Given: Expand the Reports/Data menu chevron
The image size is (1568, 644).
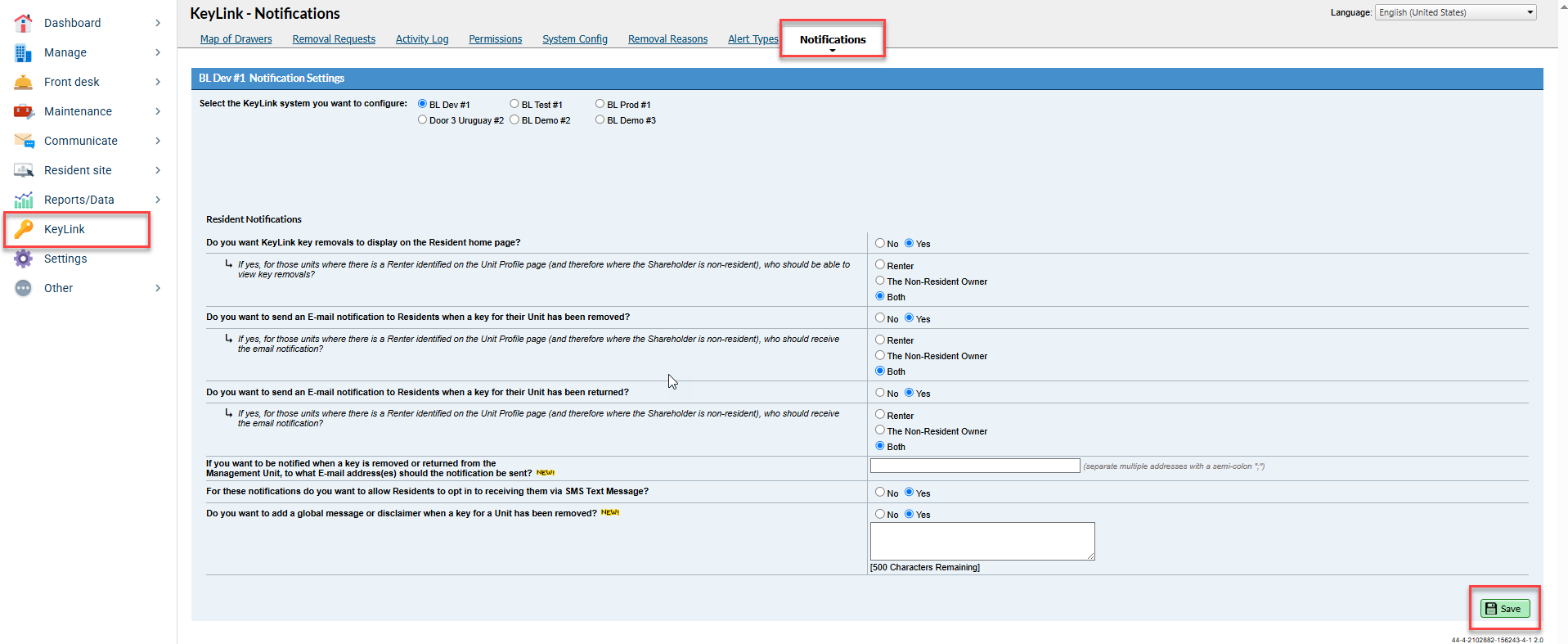Looking at the screenshot, I should 158,200.
